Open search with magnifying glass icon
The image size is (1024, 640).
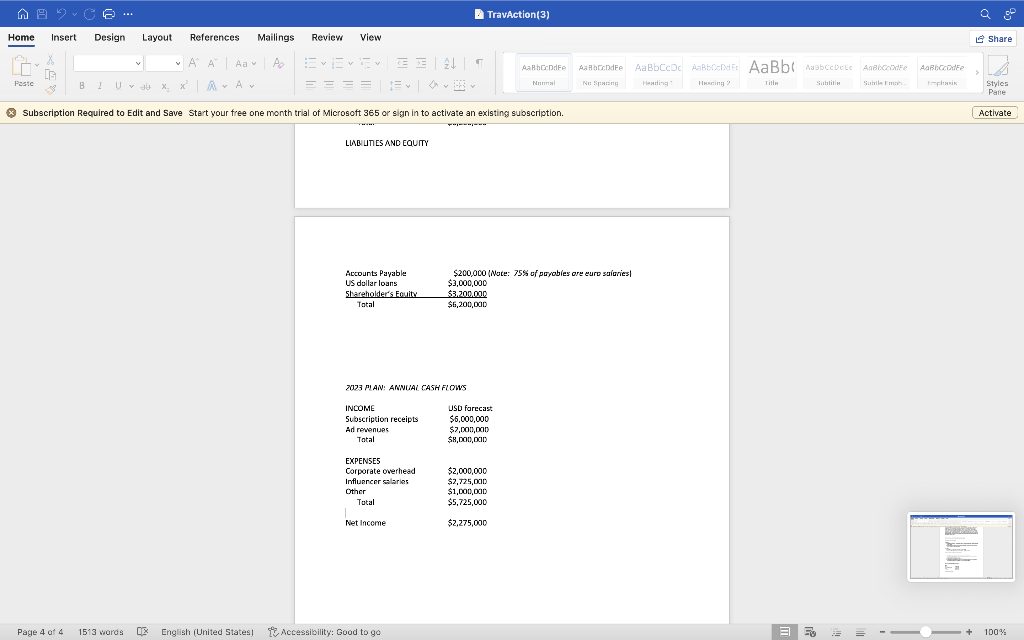985,14
